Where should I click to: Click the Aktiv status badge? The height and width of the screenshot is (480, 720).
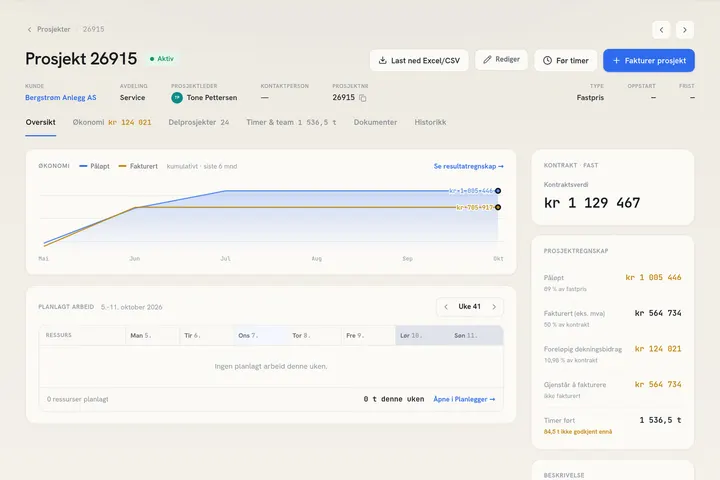click(162, 59)
